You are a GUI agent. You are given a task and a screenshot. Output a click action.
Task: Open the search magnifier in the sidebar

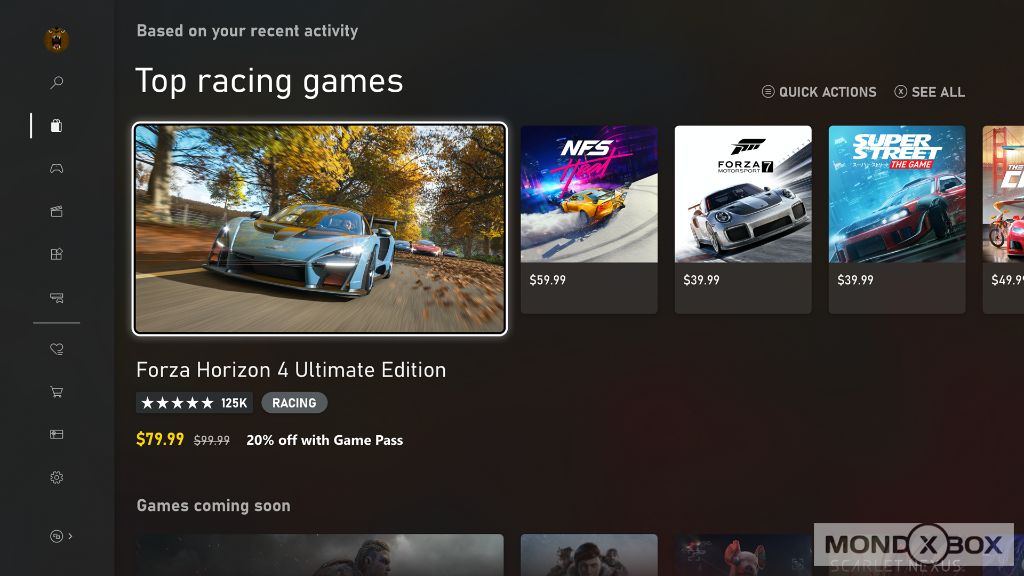click(57, 82)
